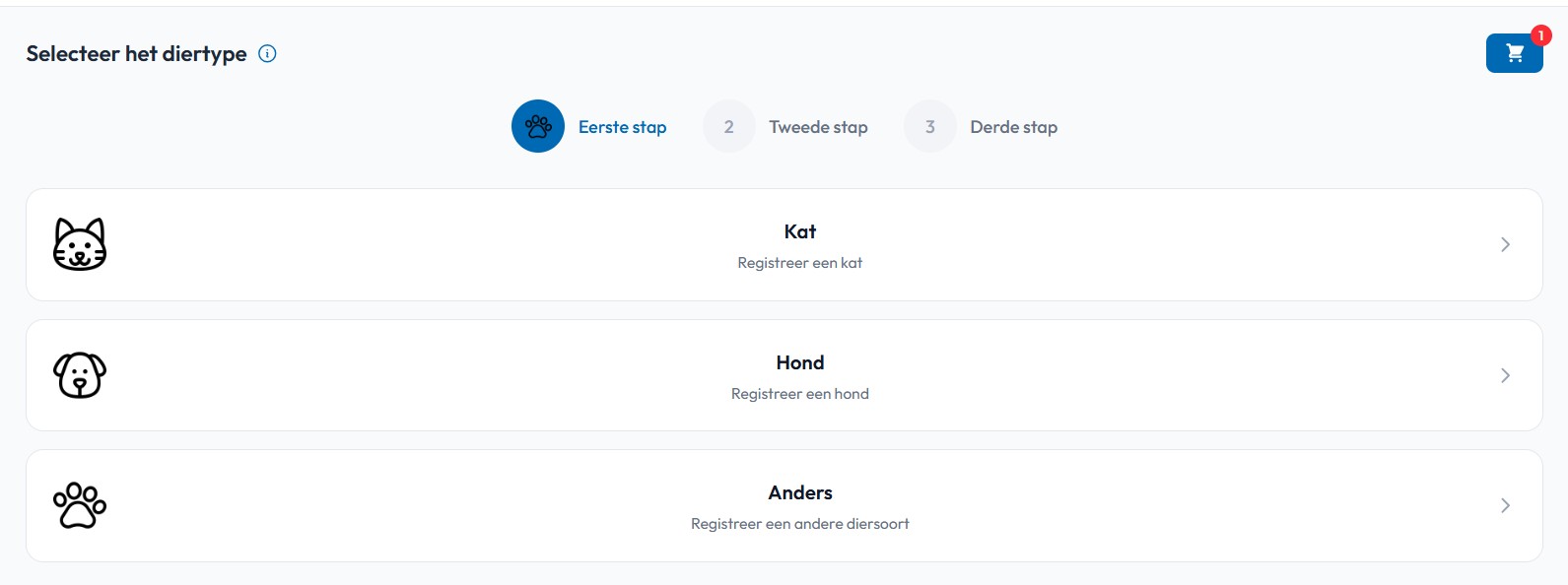Click the dog face icon

[80, 375]
